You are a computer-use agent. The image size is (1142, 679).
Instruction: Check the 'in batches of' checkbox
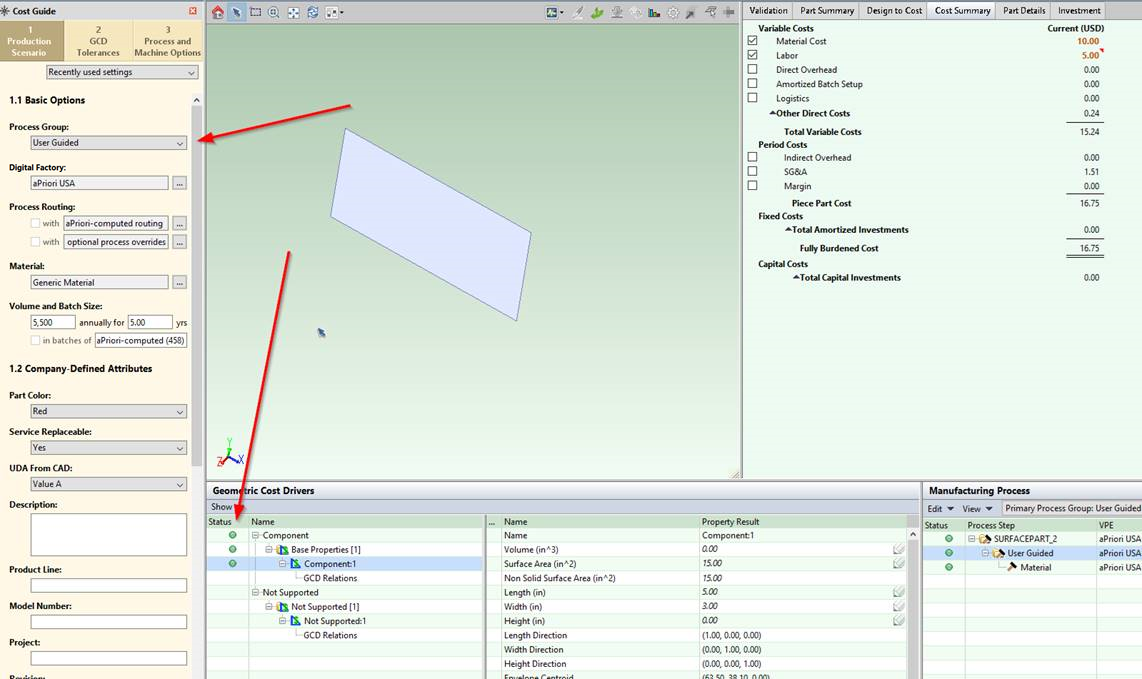(36, 341)
